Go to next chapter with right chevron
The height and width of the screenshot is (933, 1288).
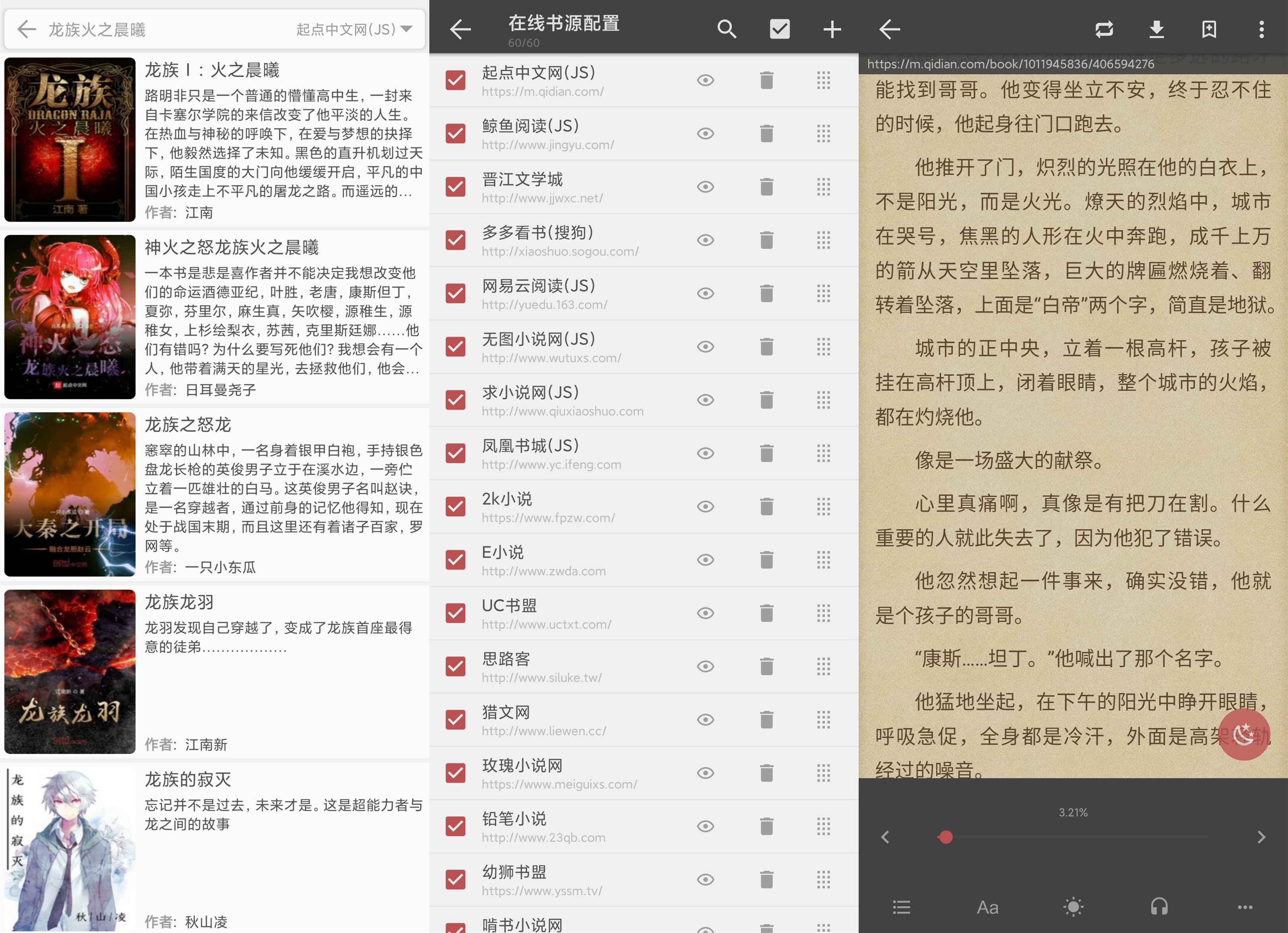(1261, 837)
